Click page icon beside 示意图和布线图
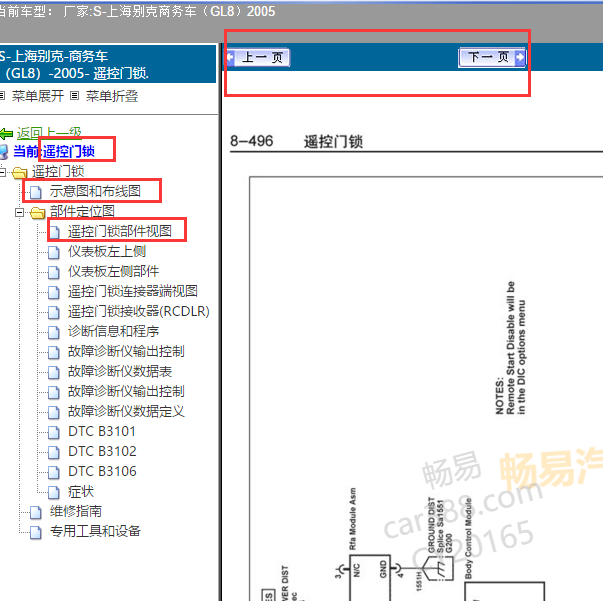The width and height of the screenshot is (603, 601). (x=36, y=192)
